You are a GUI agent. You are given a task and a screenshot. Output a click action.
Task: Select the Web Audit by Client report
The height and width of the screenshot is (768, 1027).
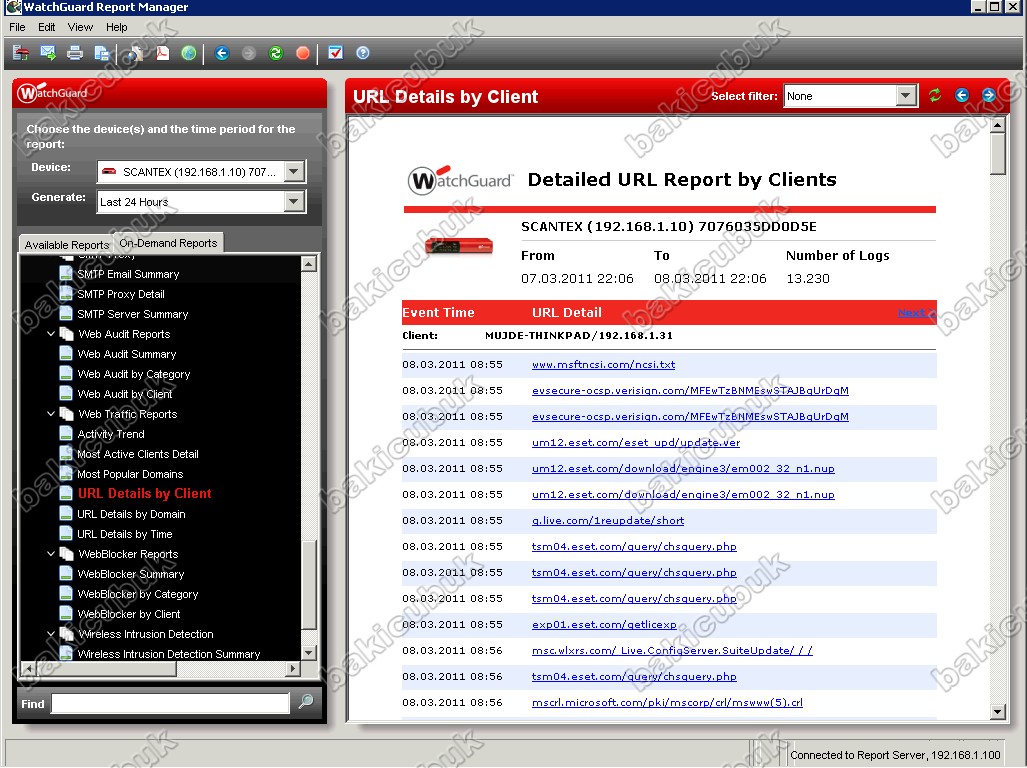coord(125,394)
